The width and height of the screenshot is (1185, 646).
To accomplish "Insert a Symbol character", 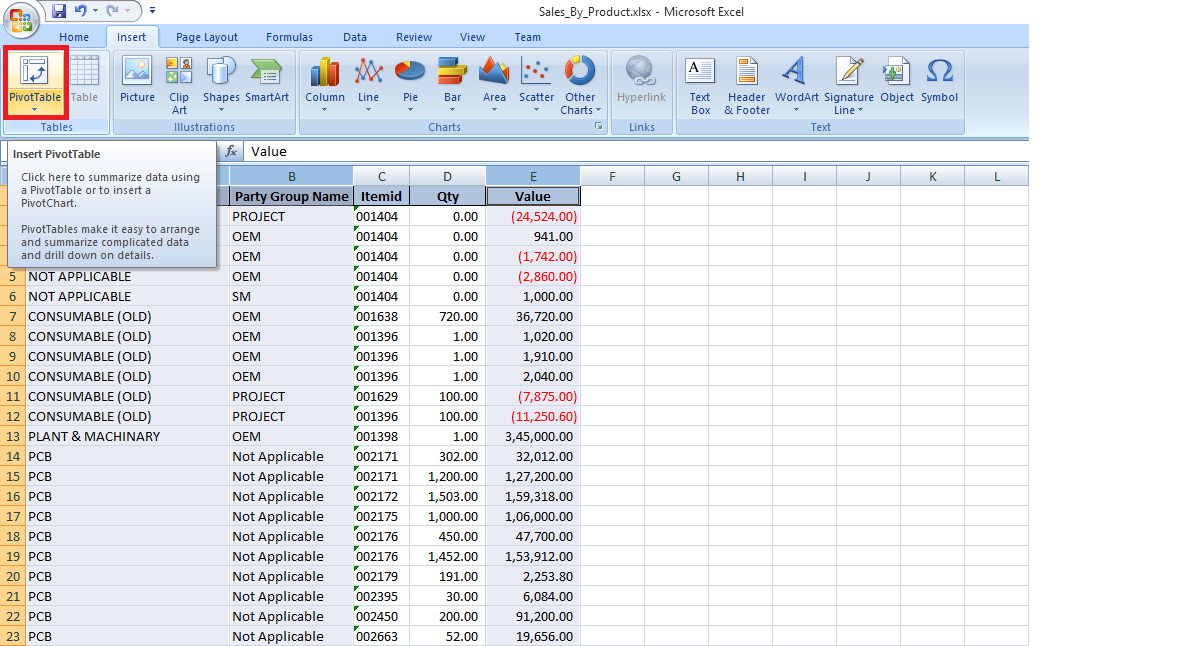I will click(x=939, y=79).
